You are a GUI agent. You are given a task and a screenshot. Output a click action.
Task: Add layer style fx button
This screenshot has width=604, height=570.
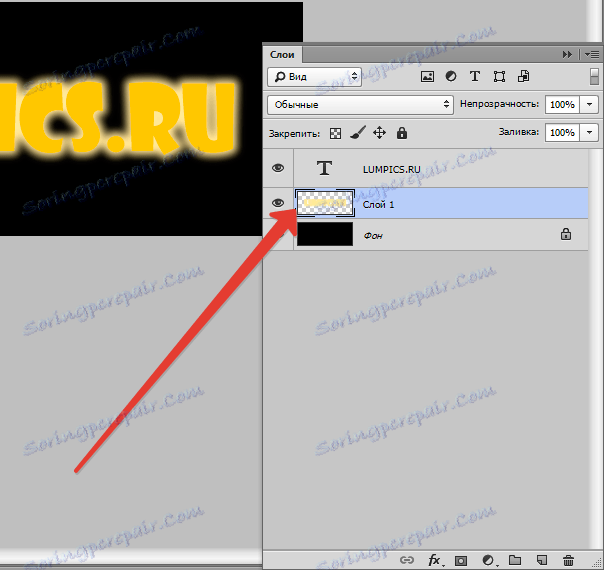tap(435, 560)
